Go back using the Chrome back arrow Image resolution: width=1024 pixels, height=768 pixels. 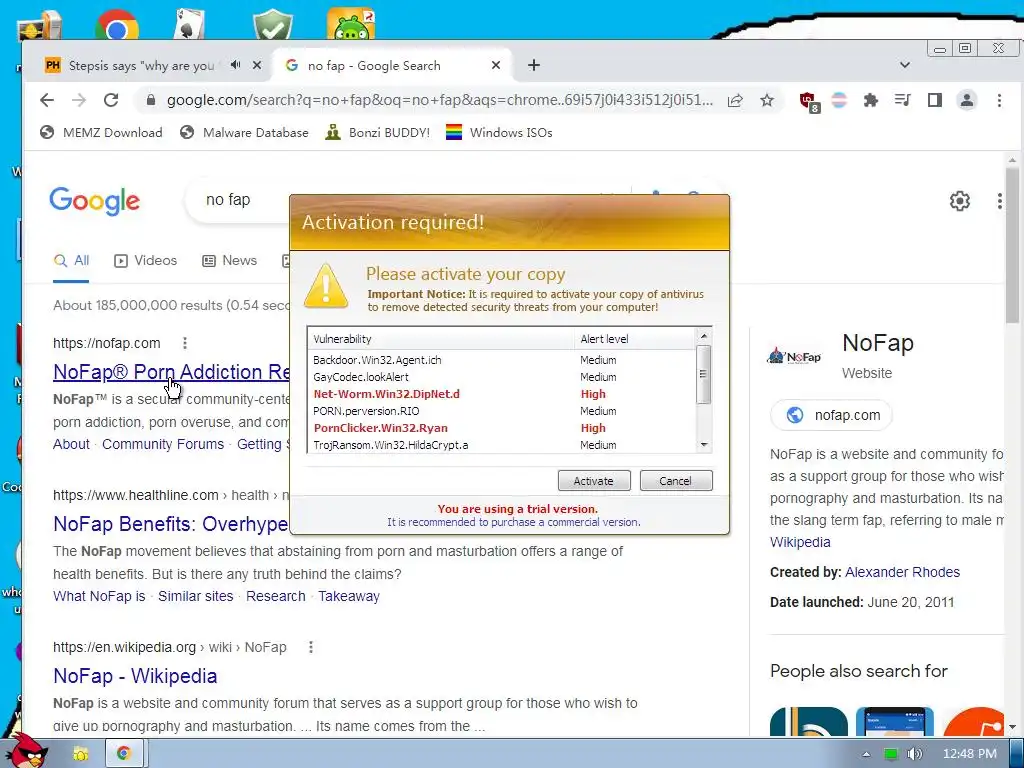(46, 100)
